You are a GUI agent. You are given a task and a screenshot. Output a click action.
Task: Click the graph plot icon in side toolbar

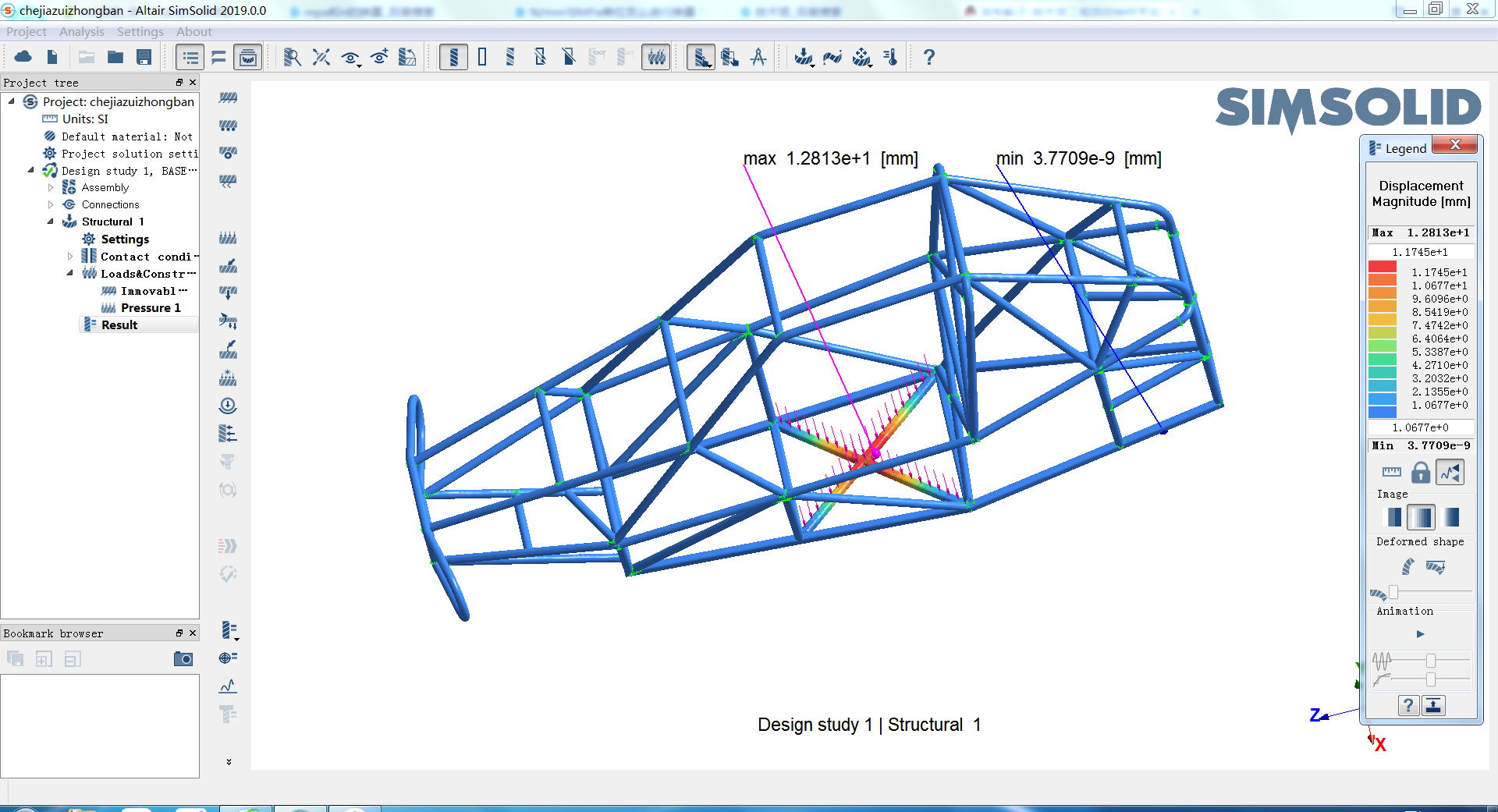(228, 686)
